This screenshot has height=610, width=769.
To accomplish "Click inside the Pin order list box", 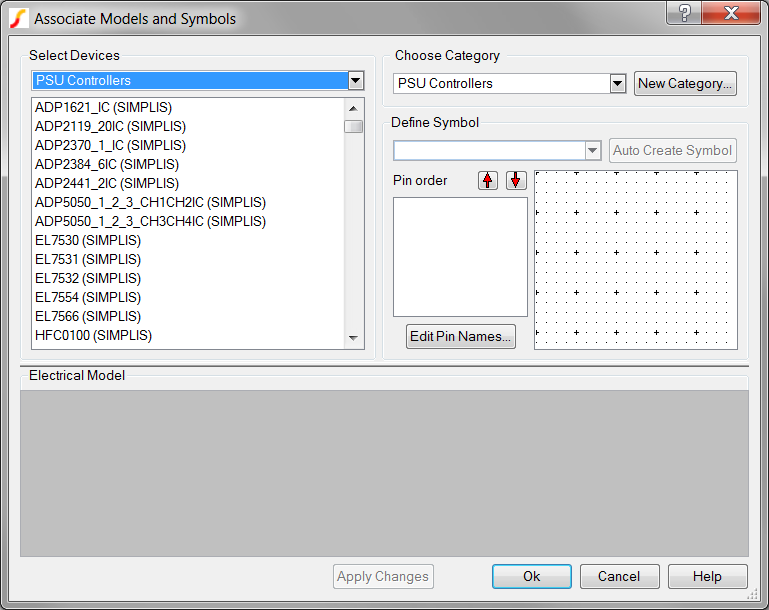I will click(x=460, y=257).
